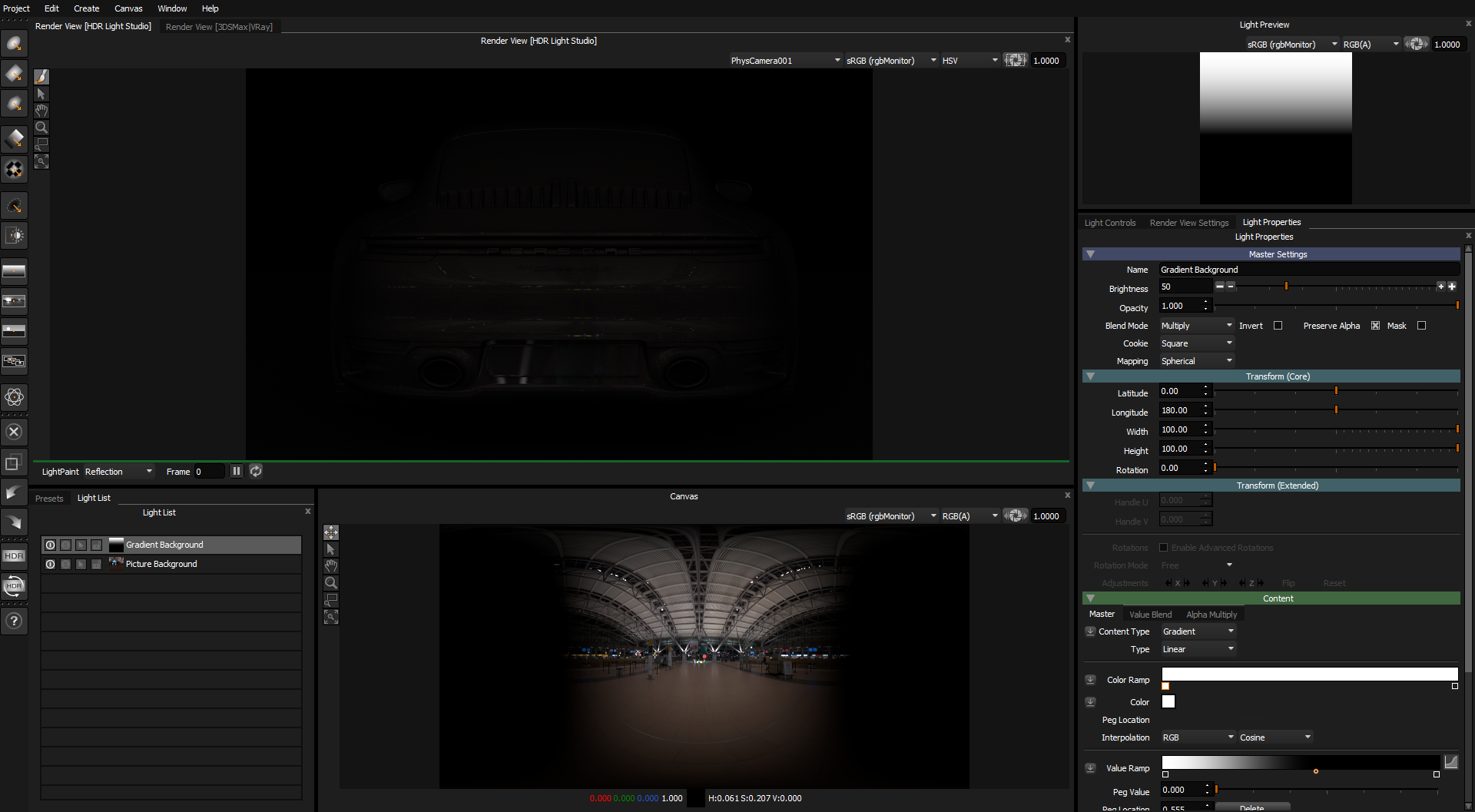Open the Value Blend content tab
The height and width of the screenshot is (812, 1475).
[1150, 615]
